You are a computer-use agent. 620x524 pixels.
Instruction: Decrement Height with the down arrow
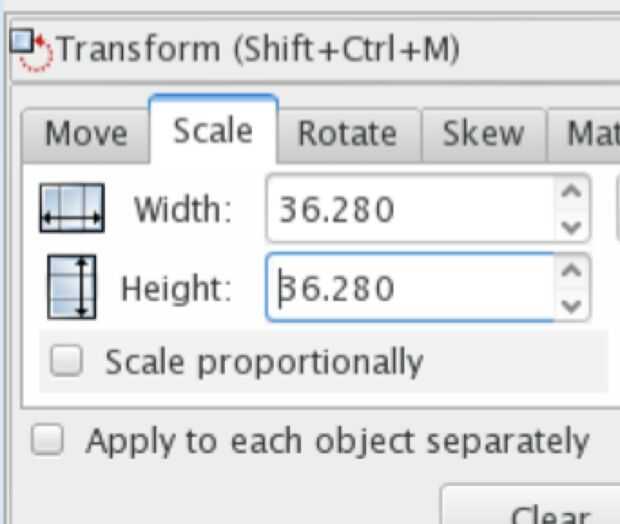coord(571,306)
